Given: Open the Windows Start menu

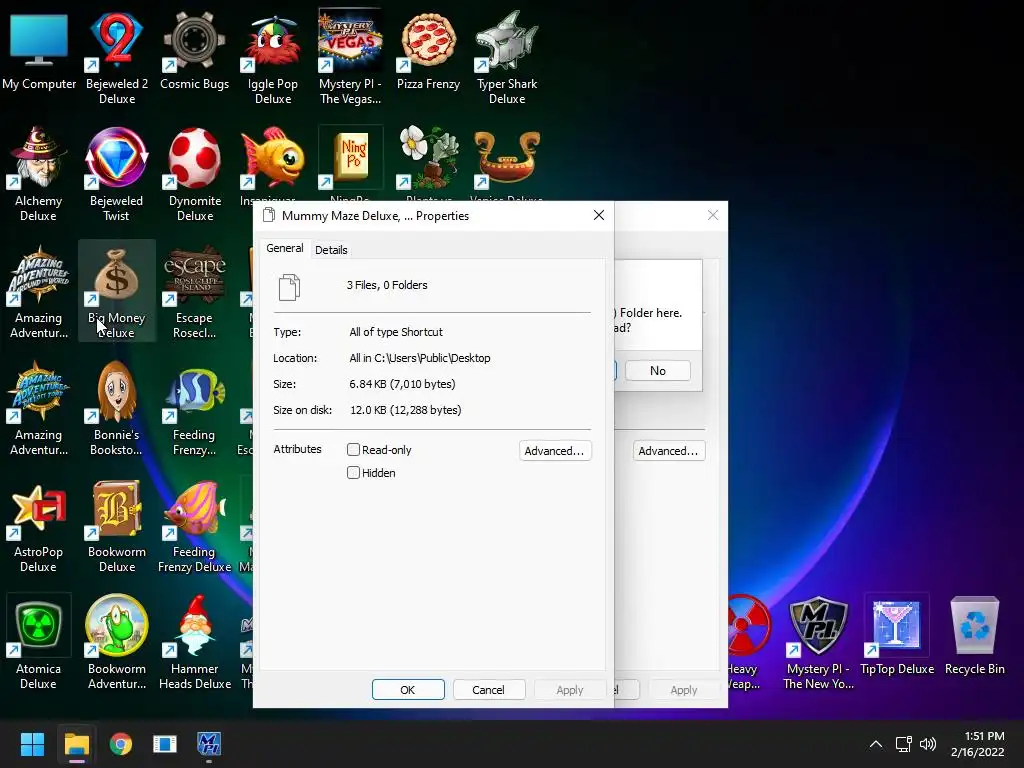Looking at the screenshot, I should click(x=32, y=744).
